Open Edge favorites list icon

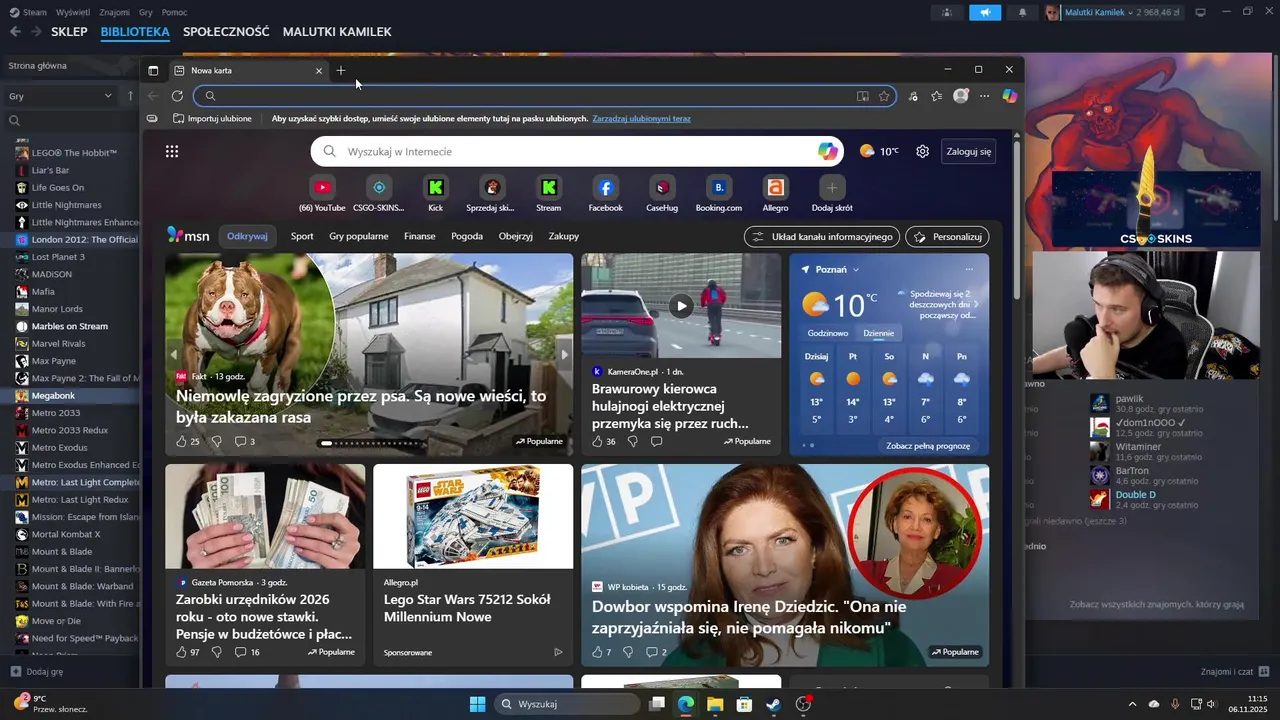point(936,96)
